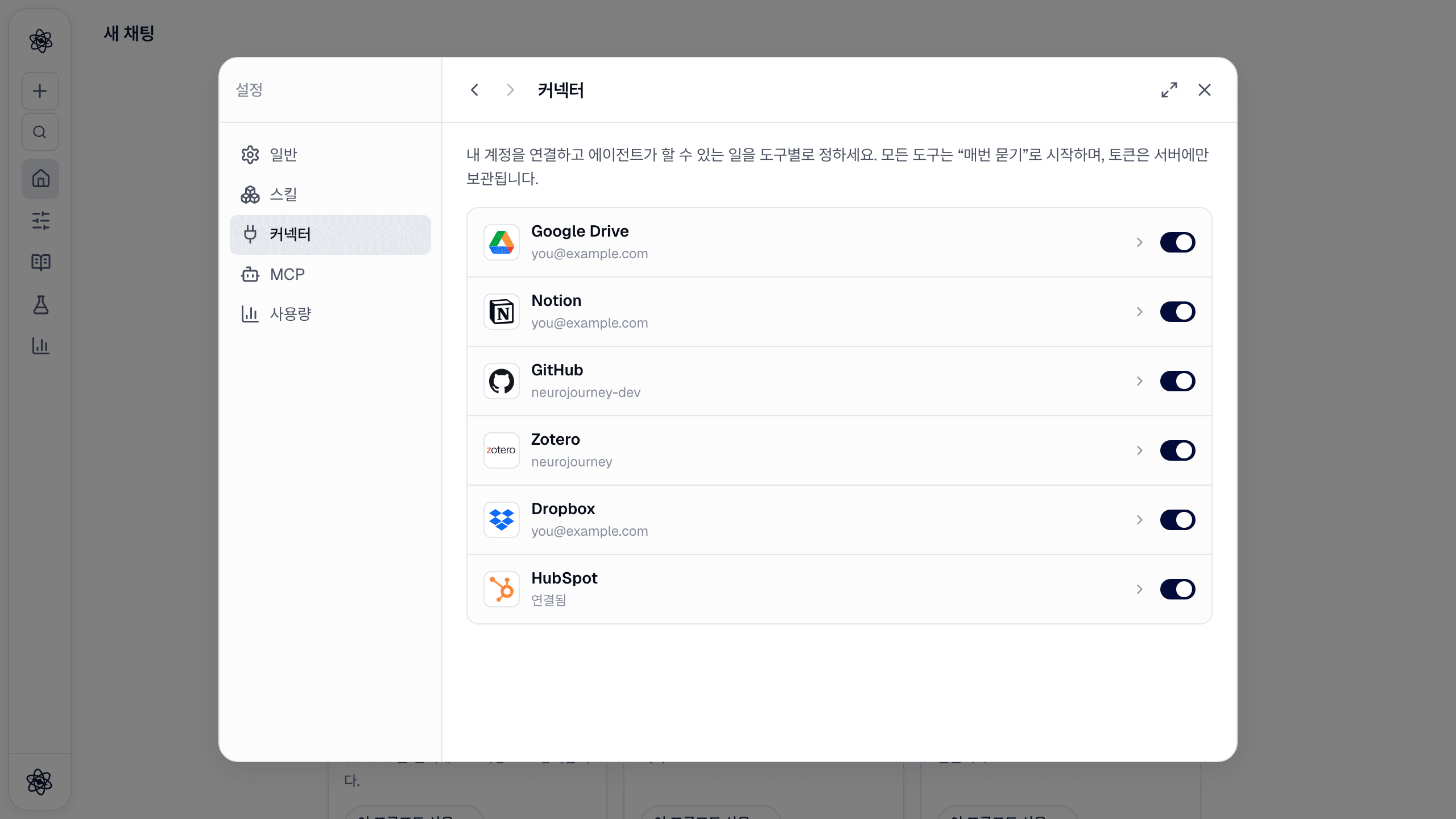This screenshot has height=819, width=1456.
Task: Toggle the HubSpot connector switch
Action: tap(1177, 589)
